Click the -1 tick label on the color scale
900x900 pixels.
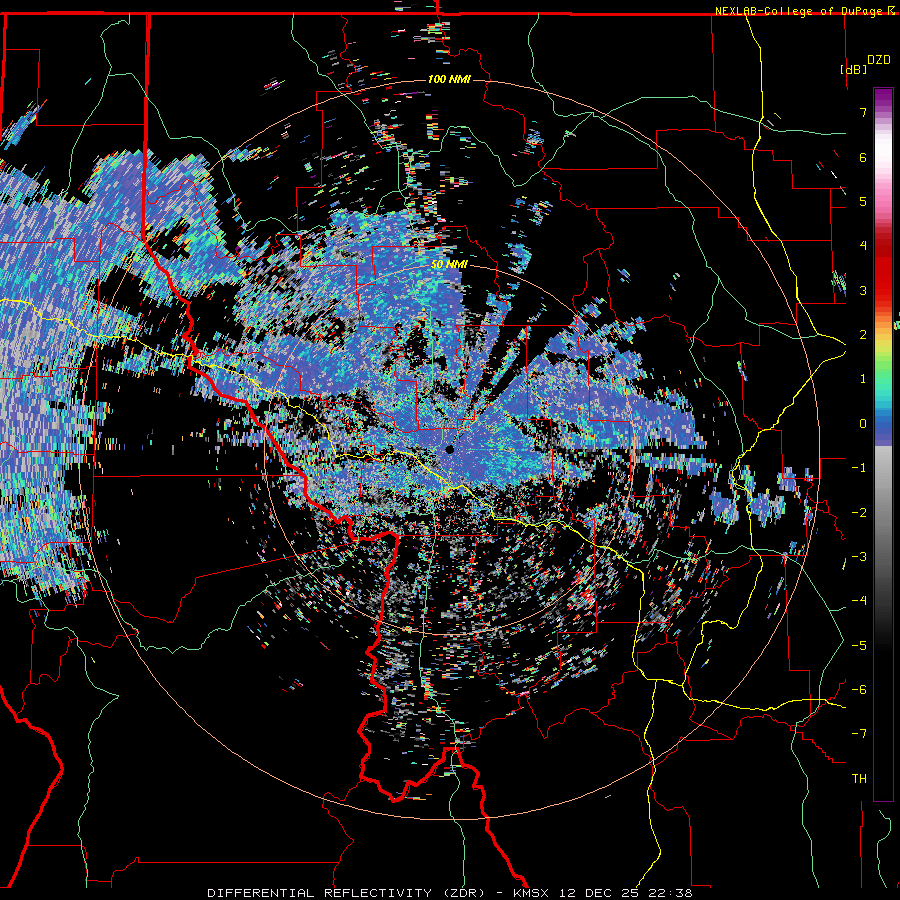point(859,468)
